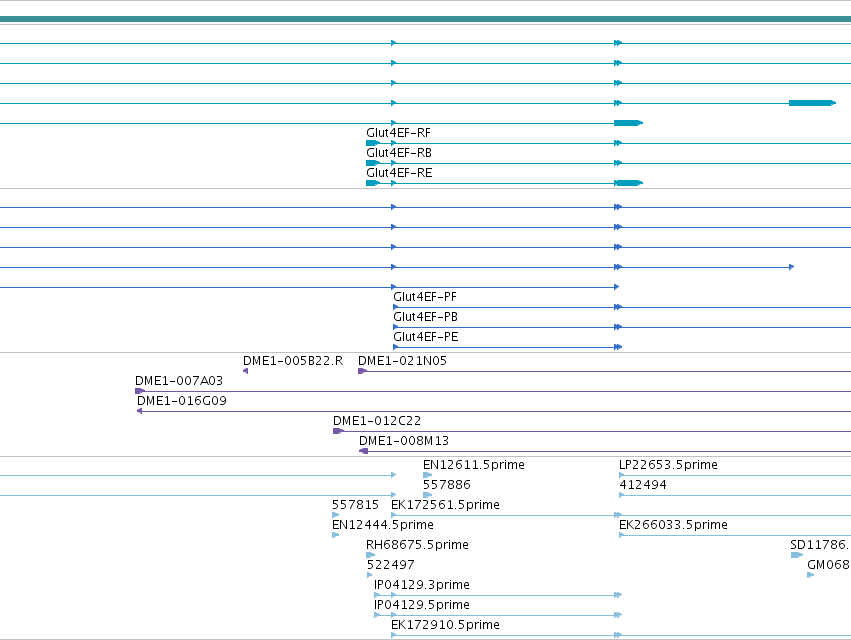
Task: Select the EK266033.5prime EST label
Action: point(673,525)
